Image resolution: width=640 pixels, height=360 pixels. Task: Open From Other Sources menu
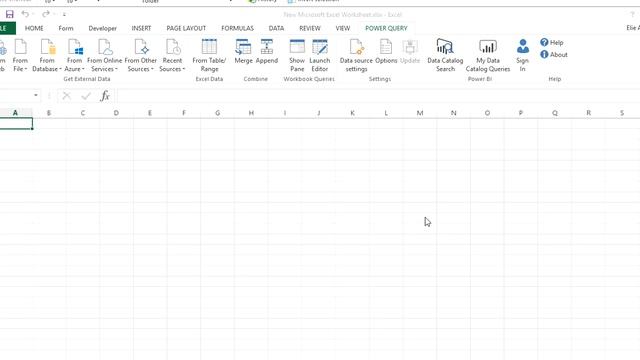coord(140,56)
